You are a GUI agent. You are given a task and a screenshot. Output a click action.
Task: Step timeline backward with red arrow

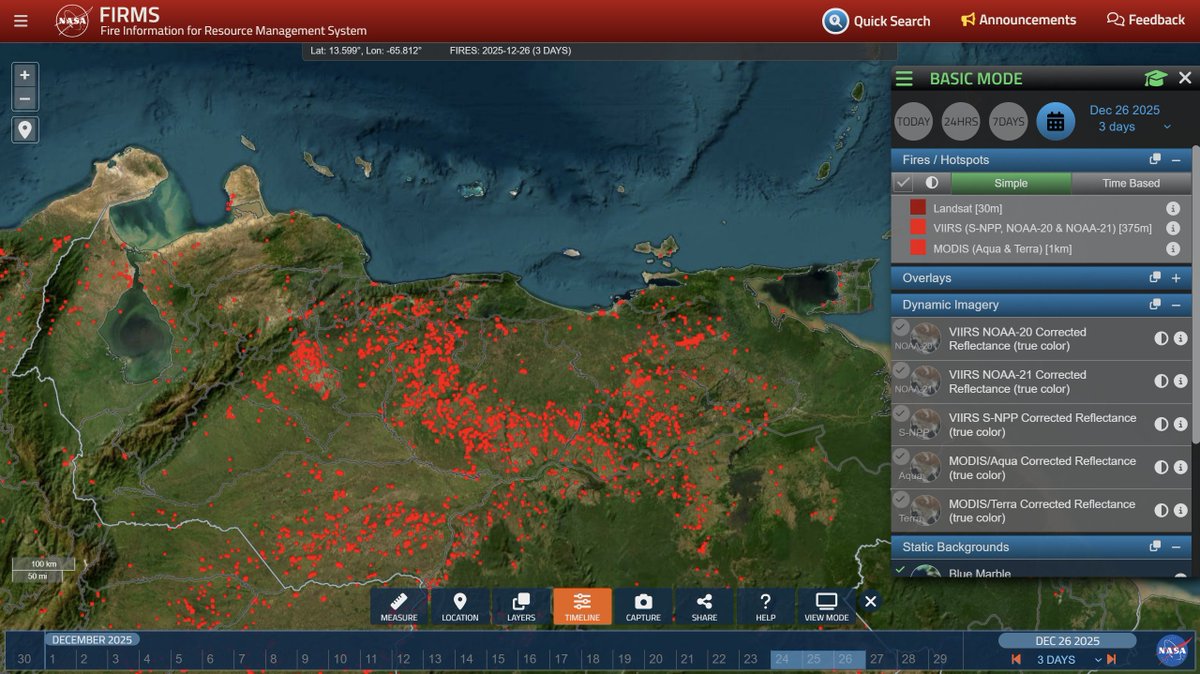click(1016, 660)
